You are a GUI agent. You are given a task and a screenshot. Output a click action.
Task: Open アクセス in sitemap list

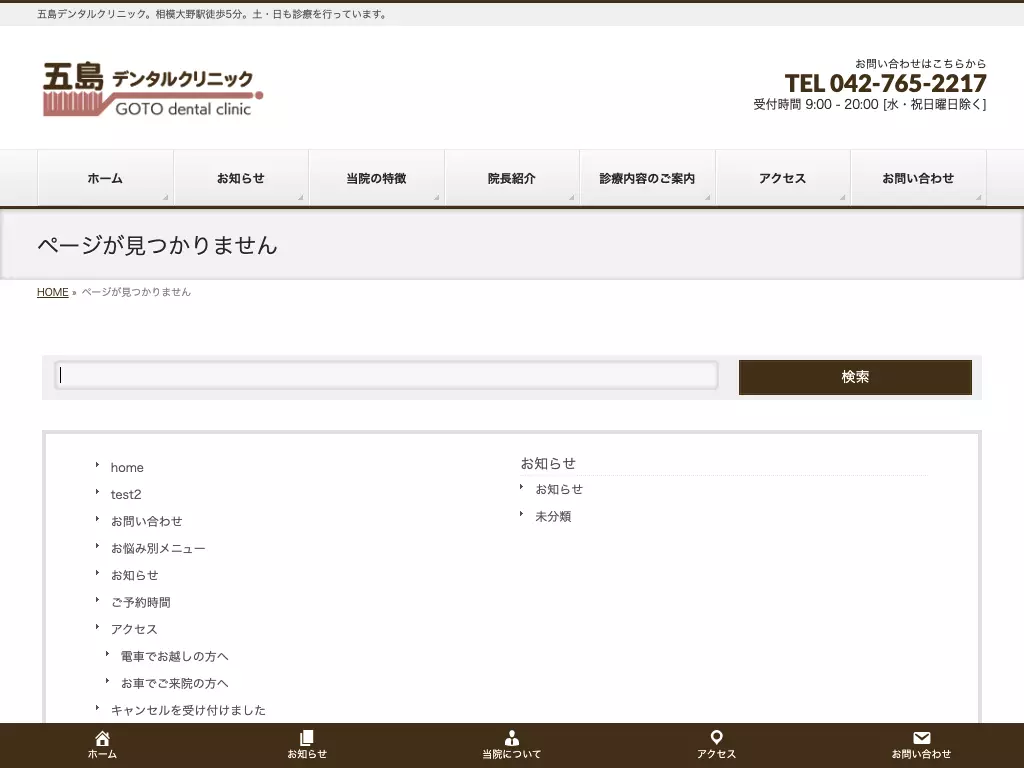[x=134, y=629]
